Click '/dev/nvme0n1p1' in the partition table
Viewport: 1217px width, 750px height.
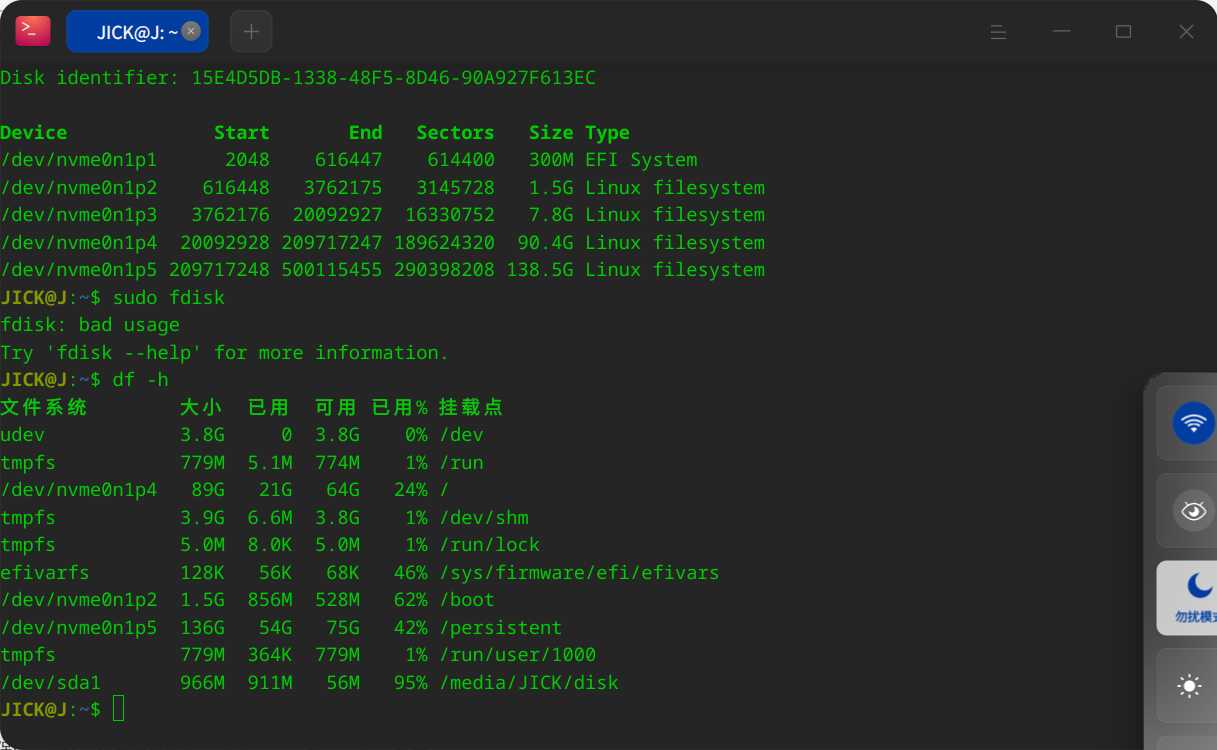click(79, 160)
